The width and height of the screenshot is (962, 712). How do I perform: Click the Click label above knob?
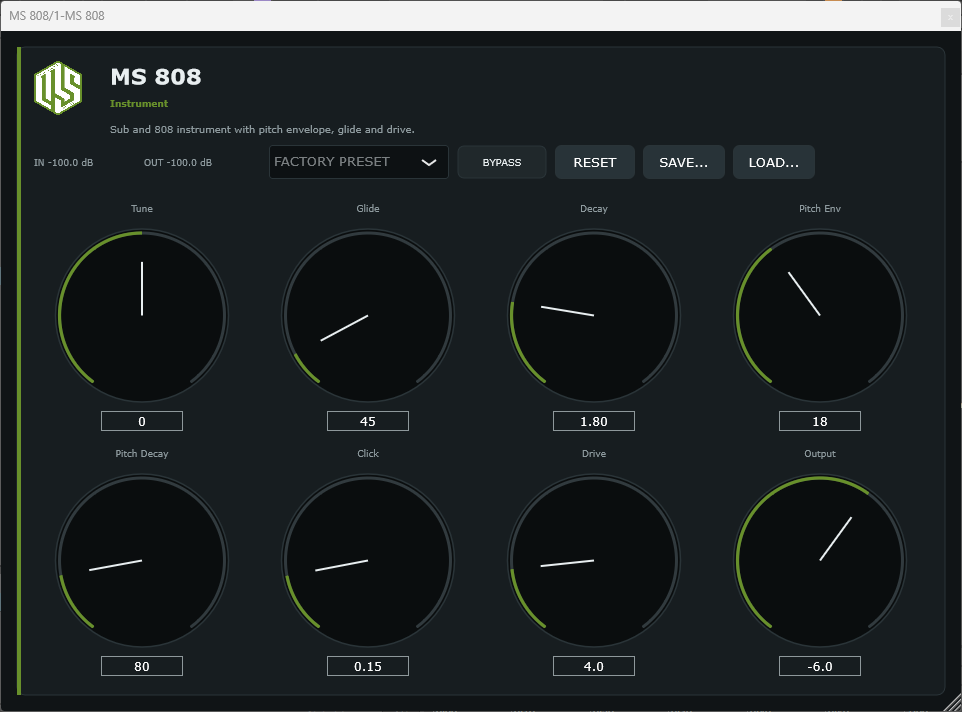click(367, 453)
